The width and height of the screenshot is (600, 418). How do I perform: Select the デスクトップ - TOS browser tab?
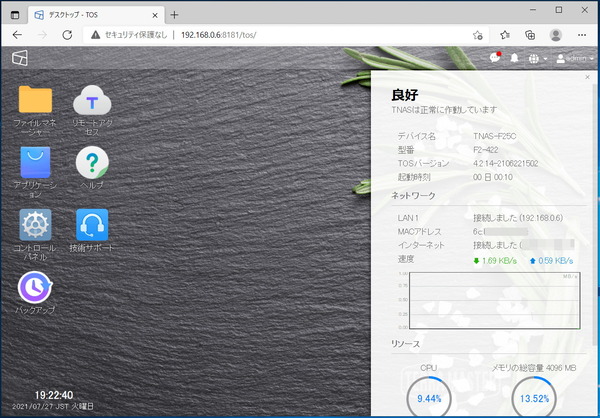coord(90,14)
